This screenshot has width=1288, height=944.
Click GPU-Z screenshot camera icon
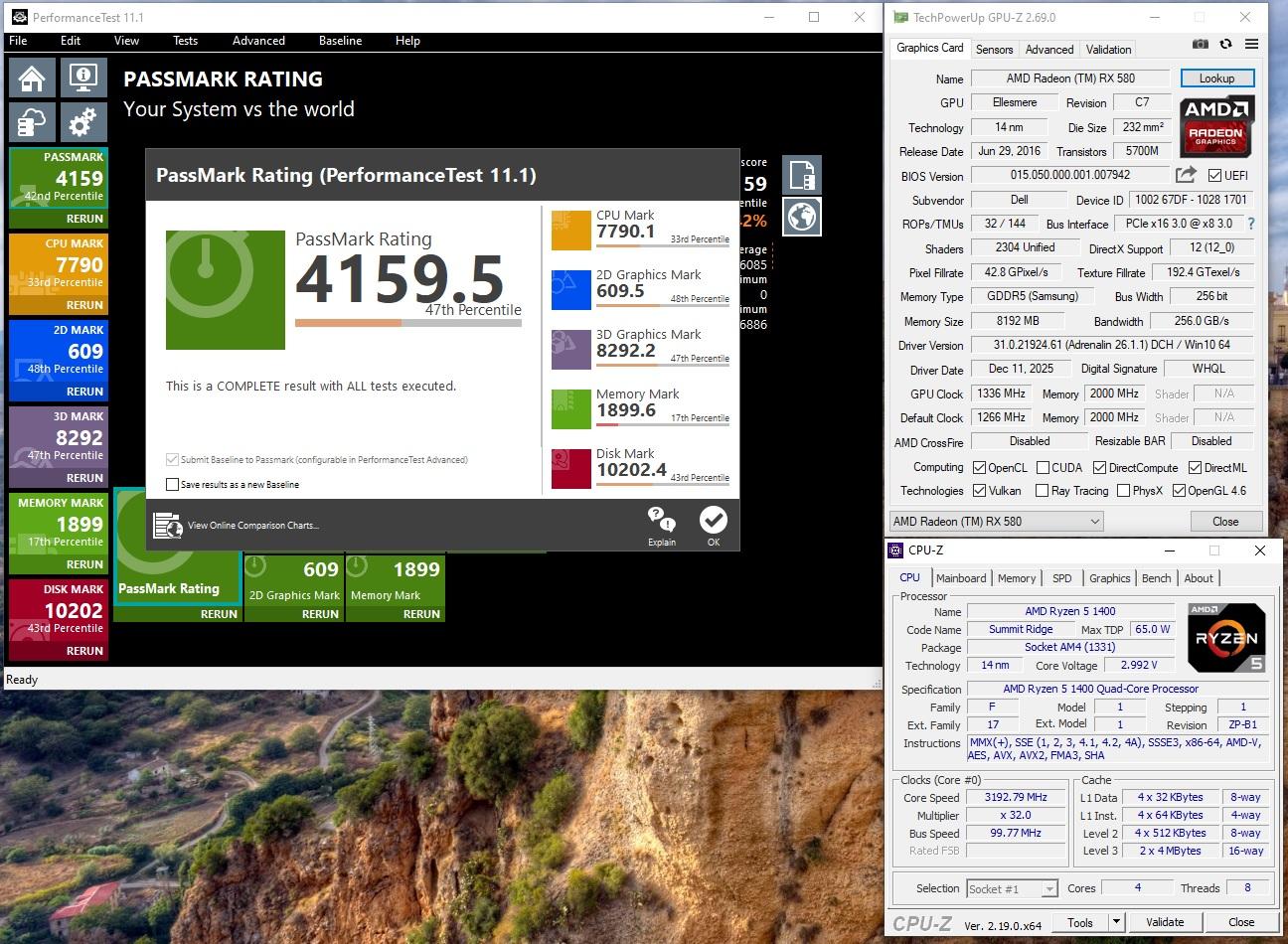(1201, 44)
